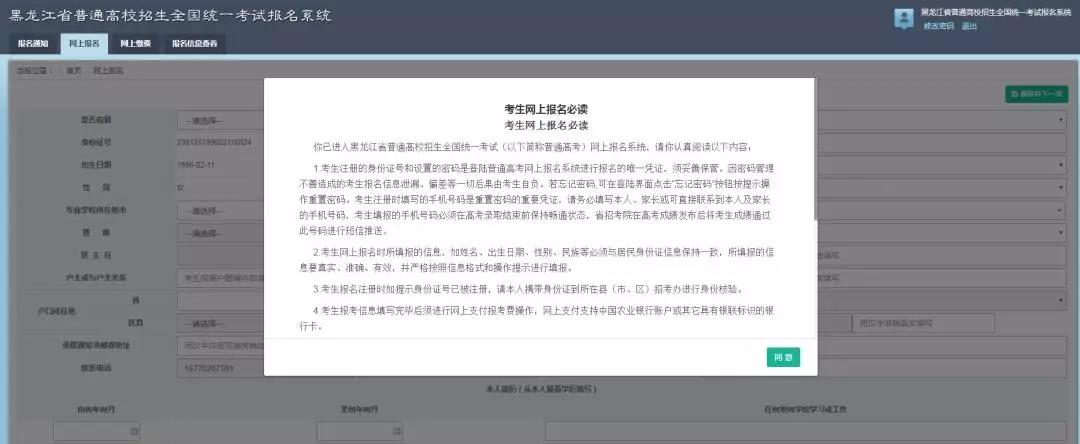
Task: Select the 网上报名 tab
Action: [x=84, y=43]
